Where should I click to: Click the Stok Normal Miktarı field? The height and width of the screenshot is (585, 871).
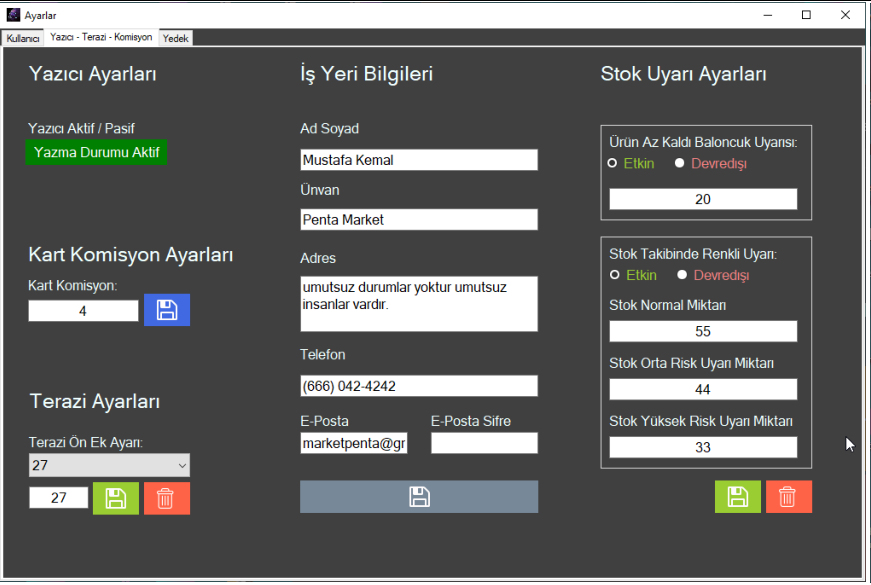click(x=702, y=331)
